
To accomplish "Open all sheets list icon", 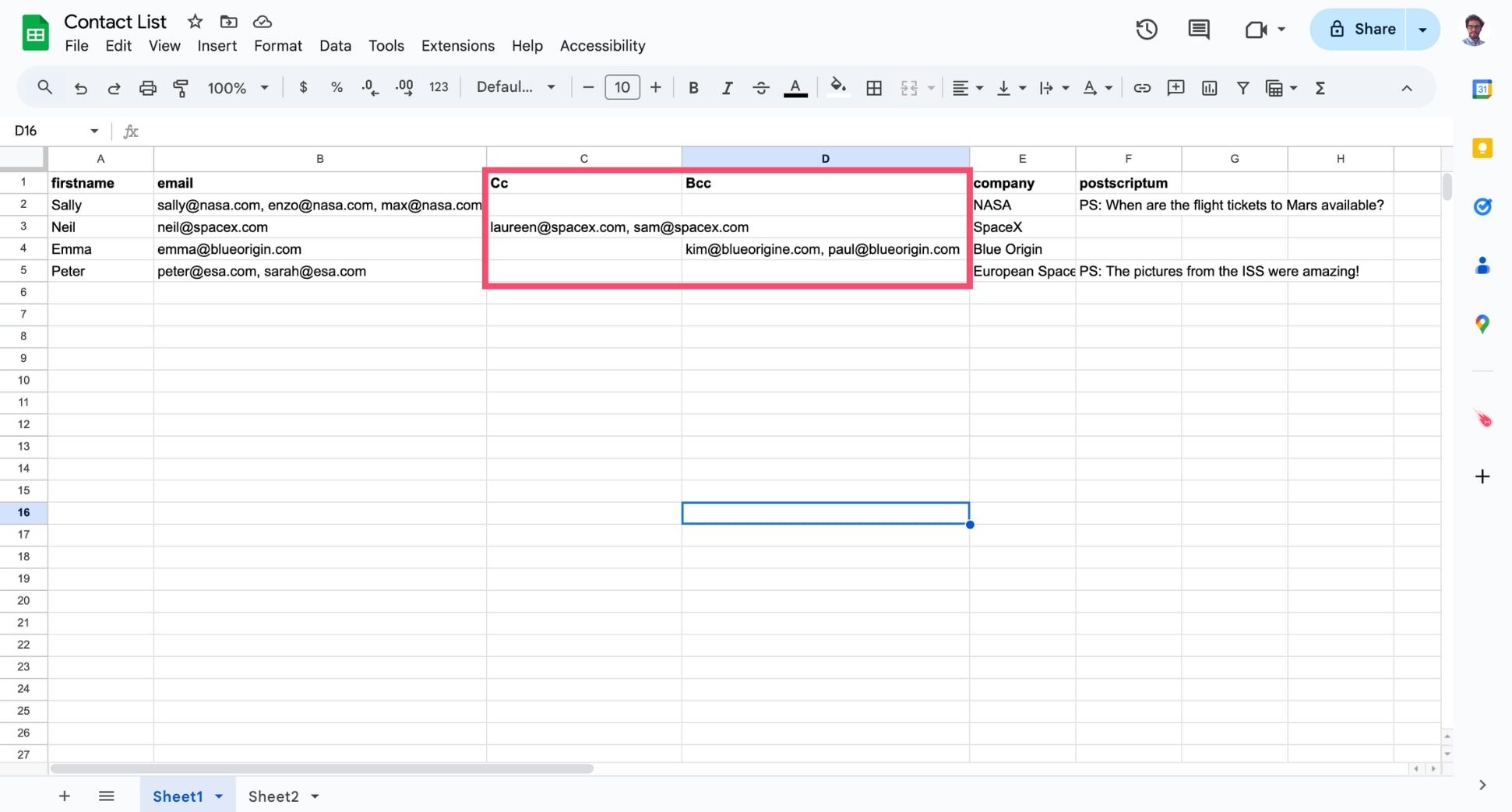I will pyautogui.click(x=107, y=796).
